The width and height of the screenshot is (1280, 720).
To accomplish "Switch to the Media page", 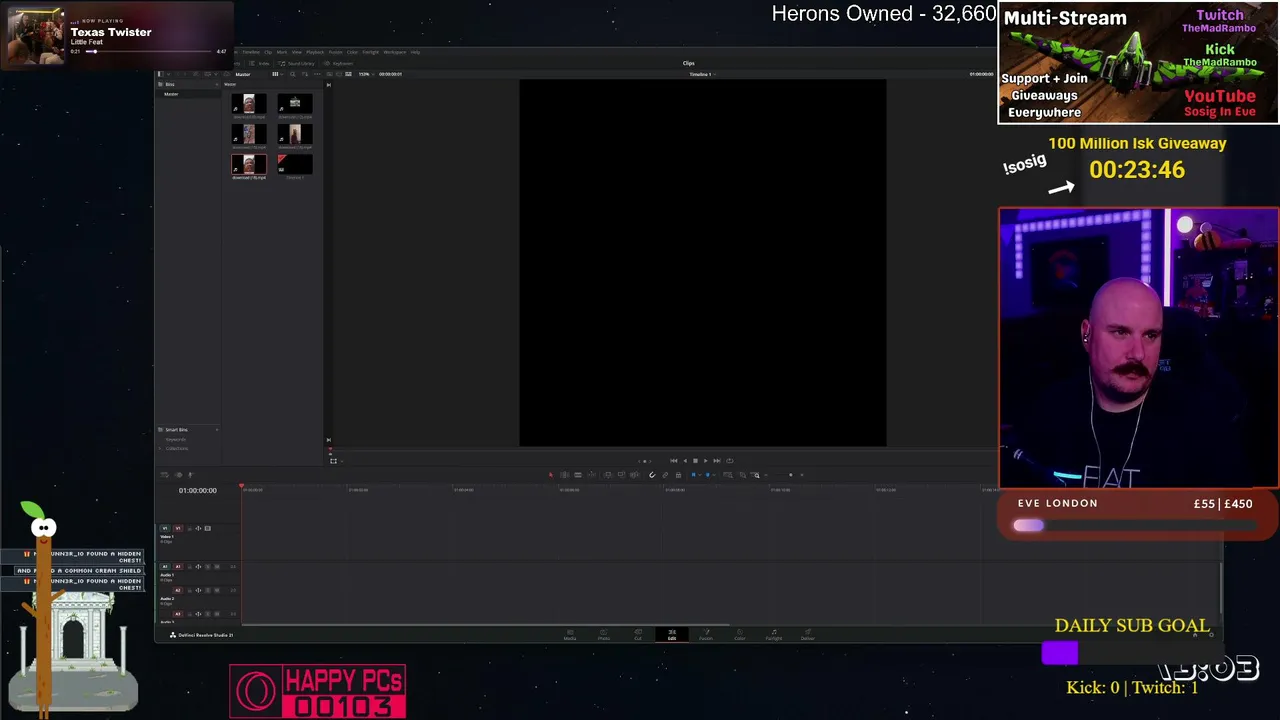I will click(570, 635).
